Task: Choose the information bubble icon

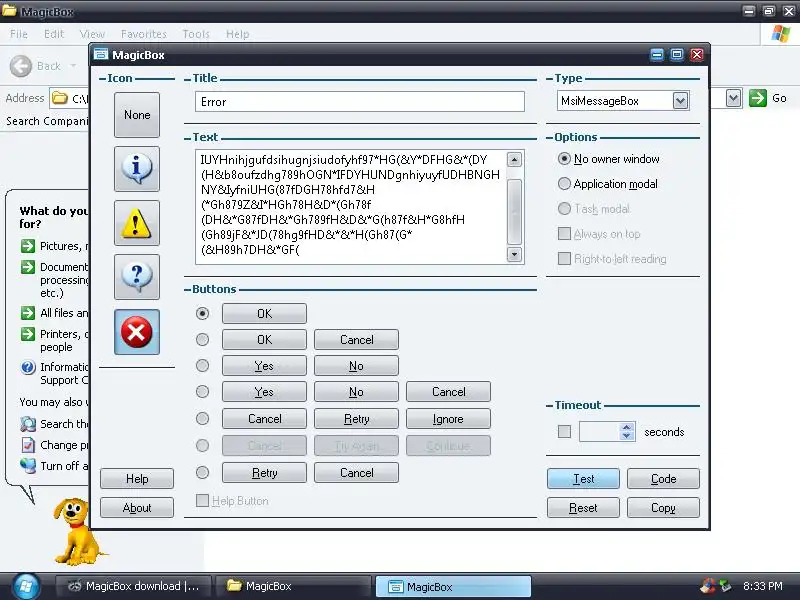Action: click(x=137, y=169)
